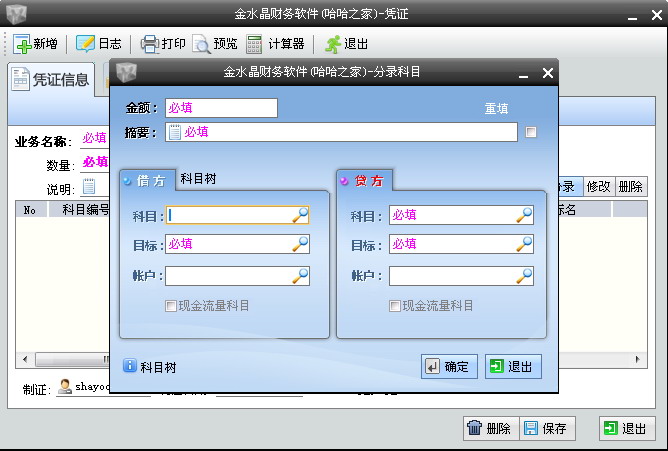
Task: Click the 借方 科目 input field
Action: point(237,215)
